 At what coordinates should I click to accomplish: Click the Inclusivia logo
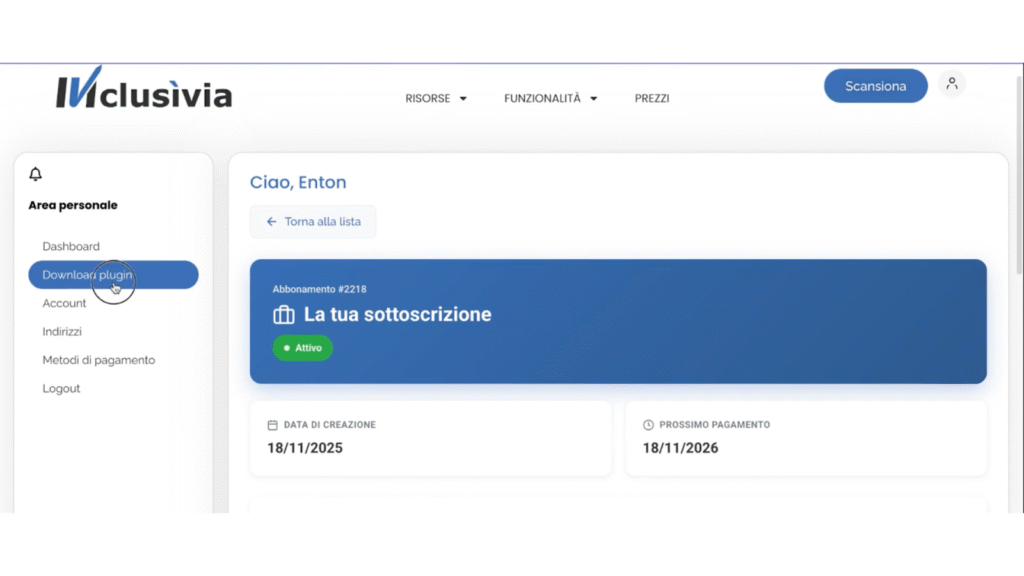[143, 91]
